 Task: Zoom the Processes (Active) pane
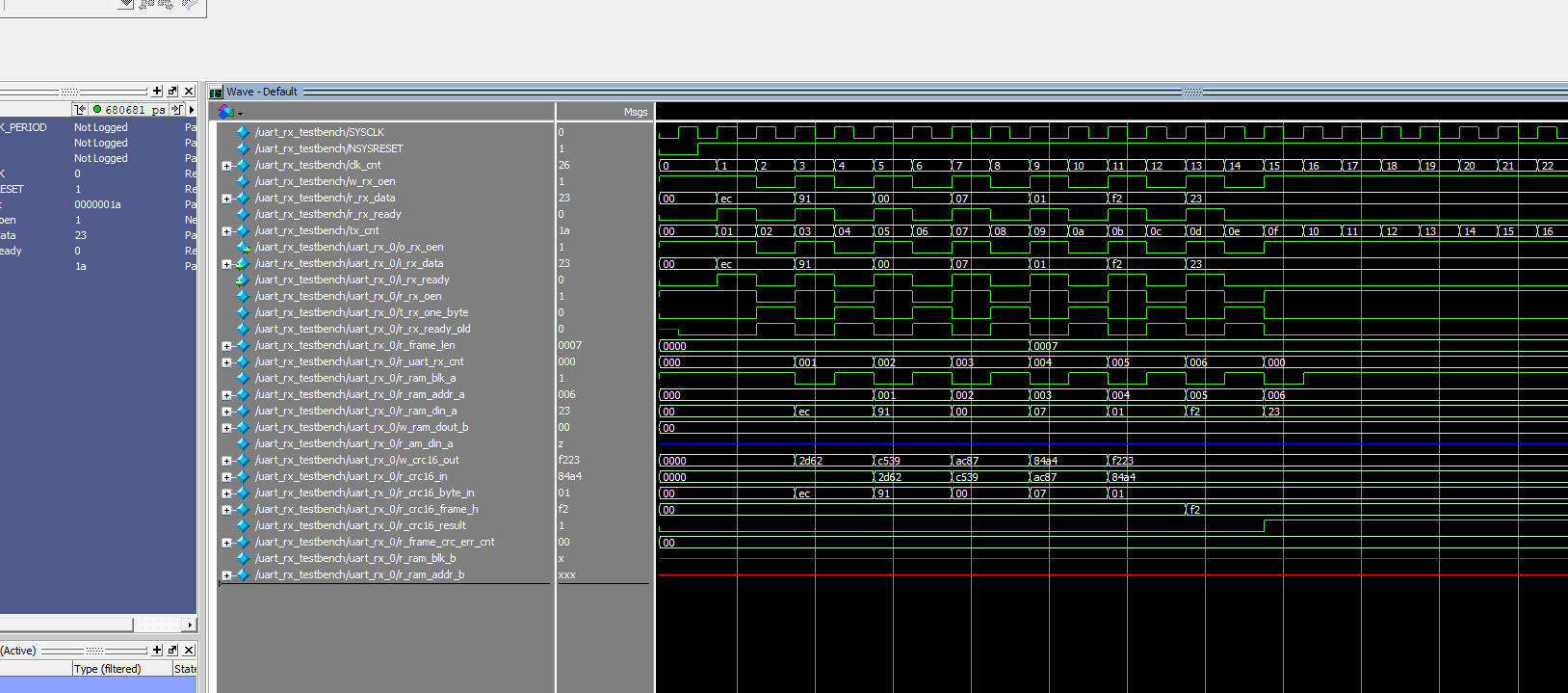(157, 650)
